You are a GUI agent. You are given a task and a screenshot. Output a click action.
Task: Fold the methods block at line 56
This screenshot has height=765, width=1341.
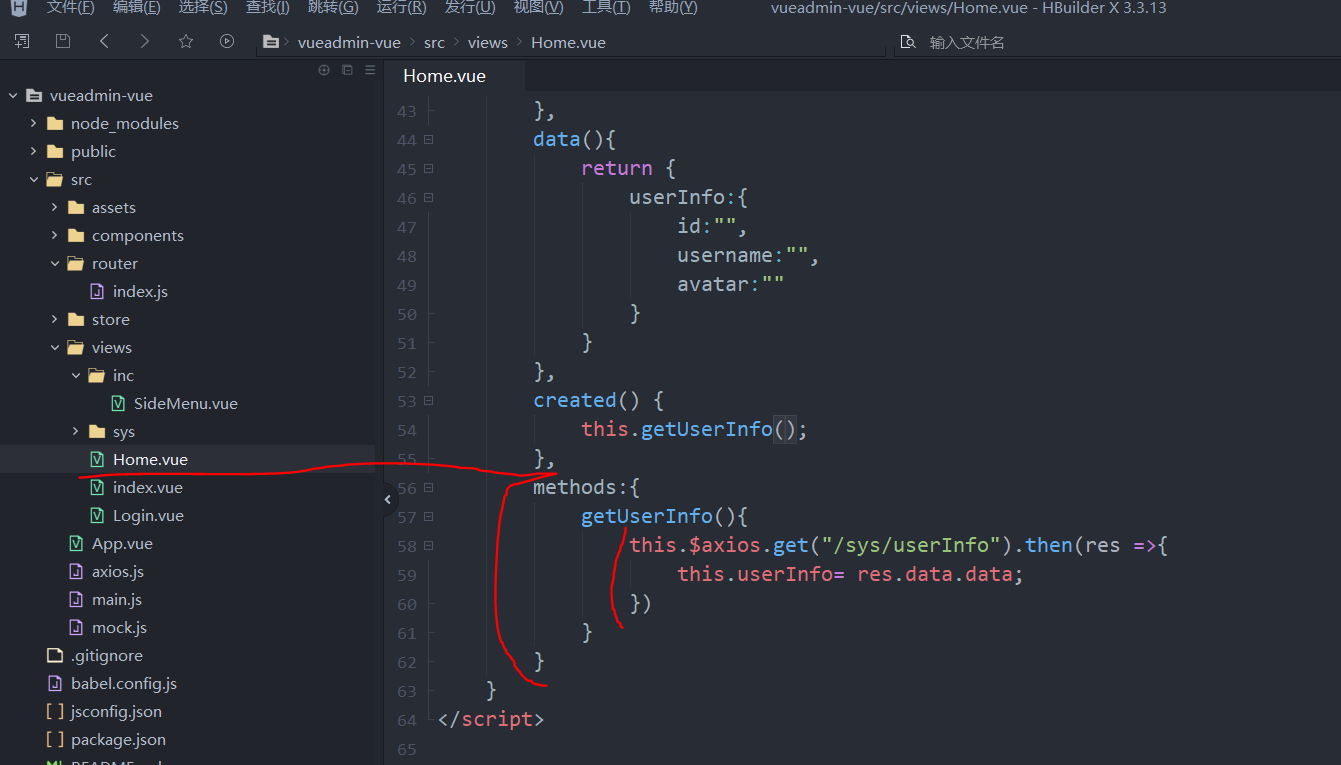click(428, 488)
